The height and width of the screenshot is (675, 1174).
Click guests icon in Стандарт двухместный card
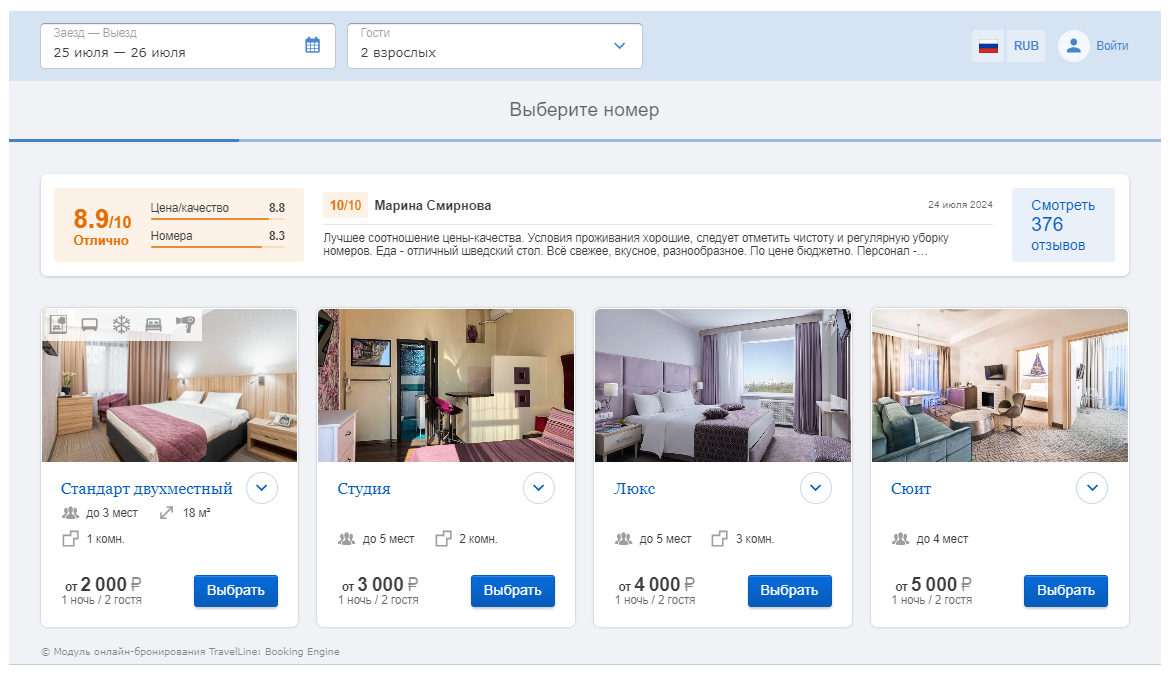tap(70, 513)
